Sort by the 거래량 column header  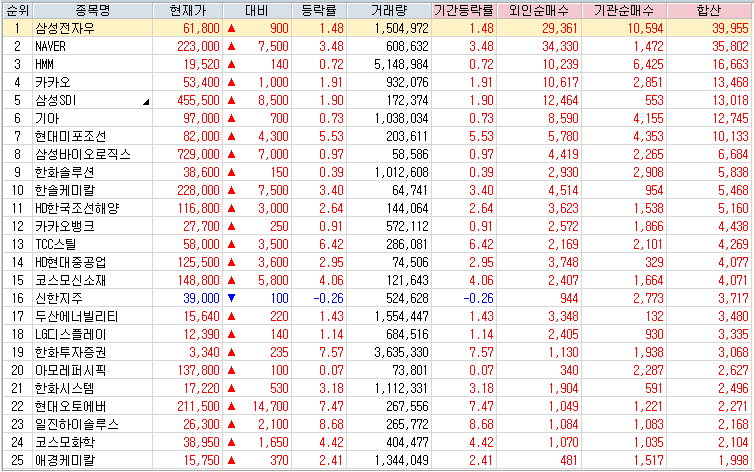(389, 10)
